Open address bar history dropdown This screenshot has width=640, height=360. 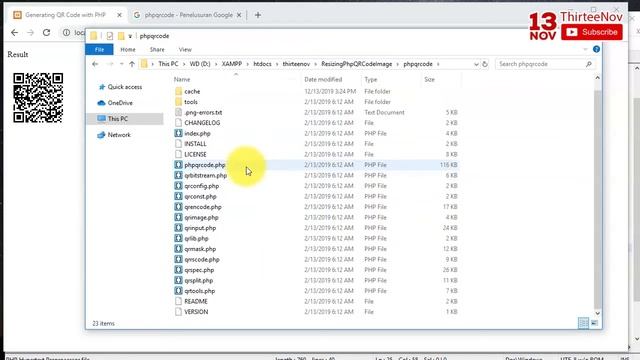pyautogui.click(x=476, y=64)
